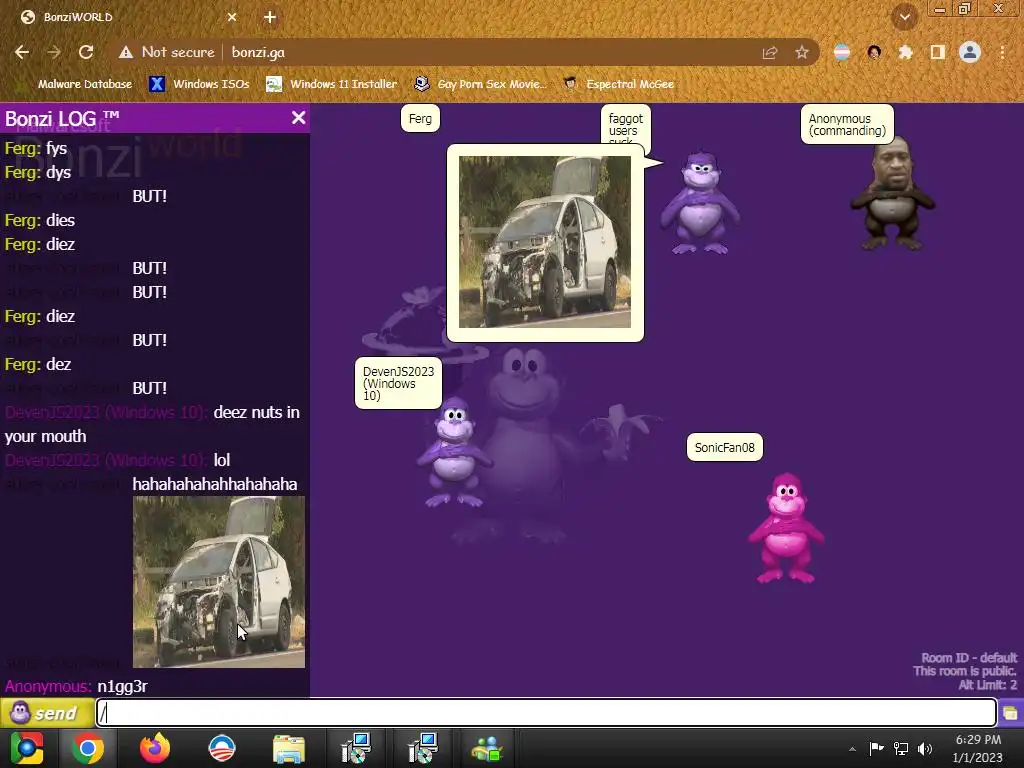1024x768 pixels.
Task: Open the messenger people icon on taskbar
Action: (487, 748)
